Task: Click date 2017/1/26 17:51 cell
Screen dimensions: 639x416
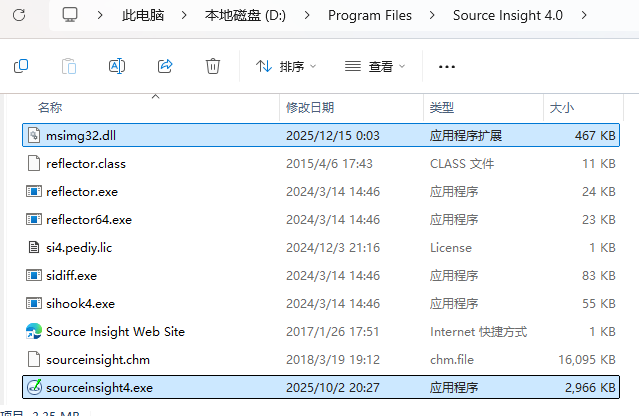Action: pos(333,332)
